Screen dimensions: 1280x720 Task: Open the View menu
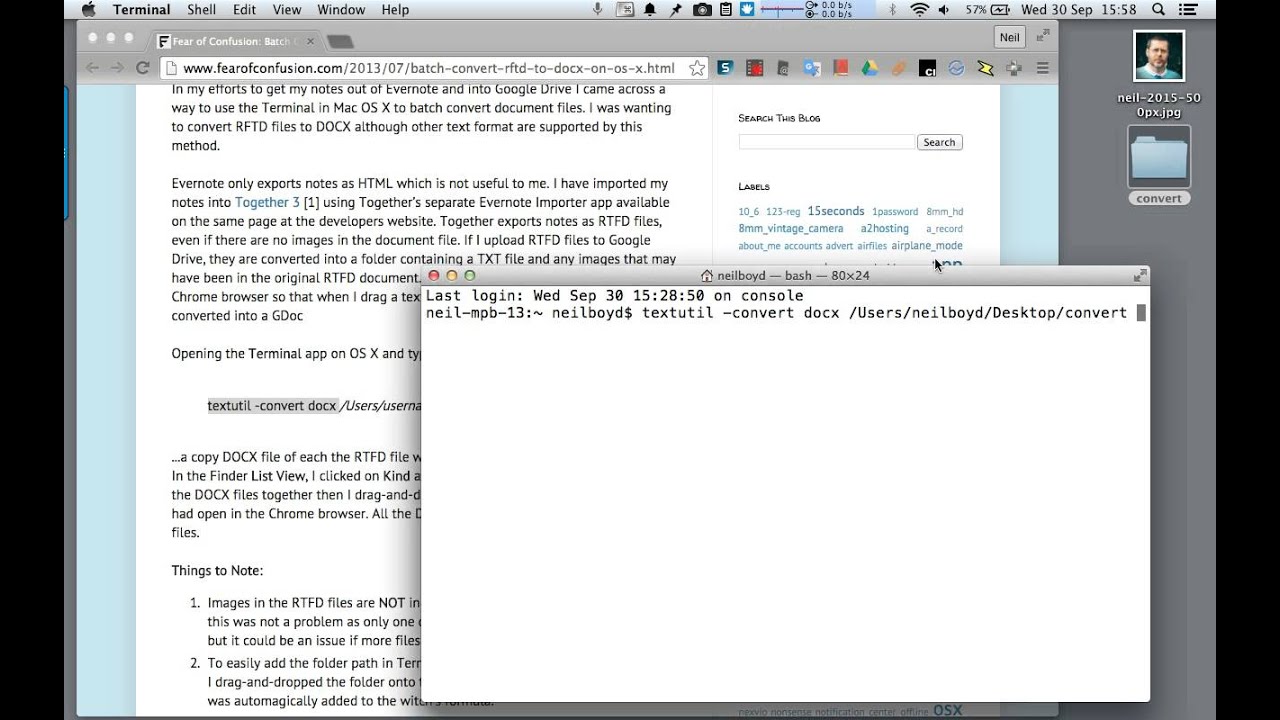pos(287,10)
